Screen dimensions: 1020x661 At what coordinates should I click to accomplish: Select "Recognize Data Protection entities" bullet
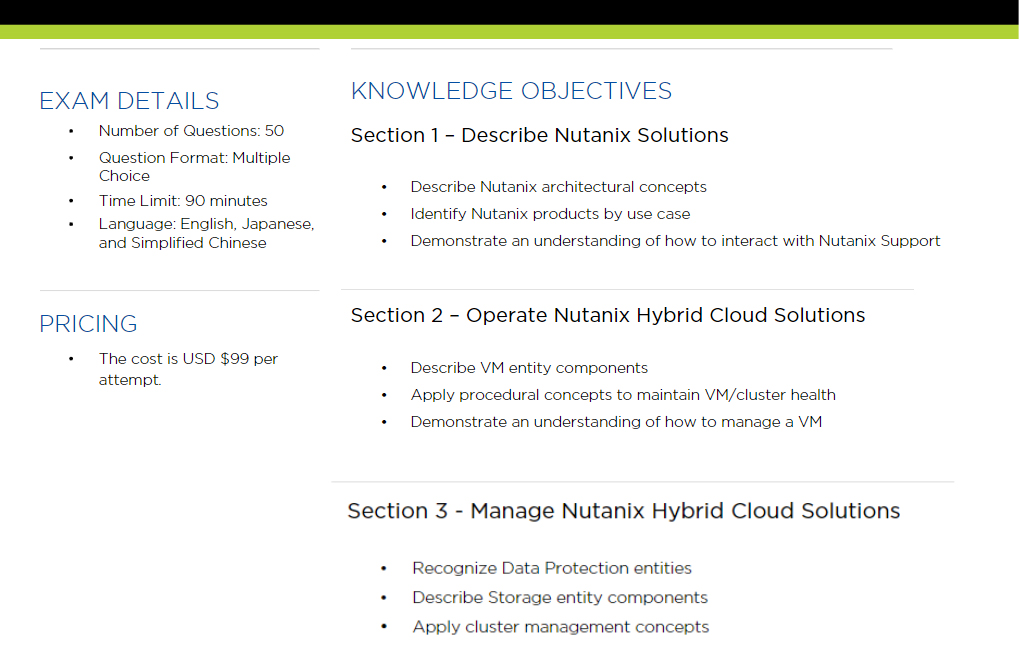click(x=552, y=568)
